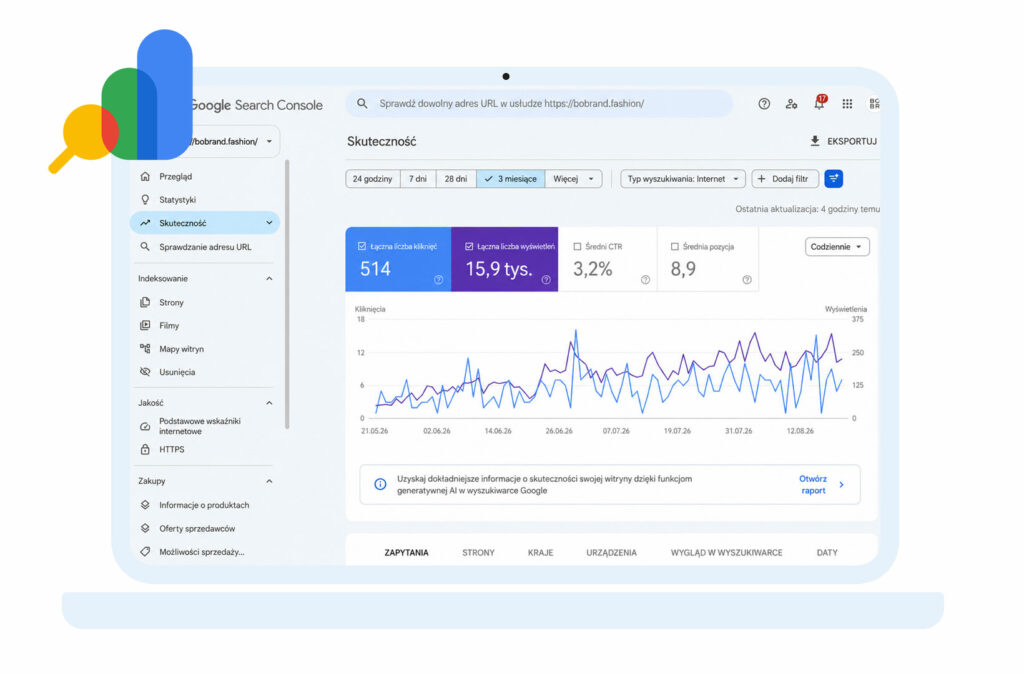Click the Sprawdzanie adresu URL magnifier icon
The width and height of the screenshot is (1024, 674).
click(145, 246)
